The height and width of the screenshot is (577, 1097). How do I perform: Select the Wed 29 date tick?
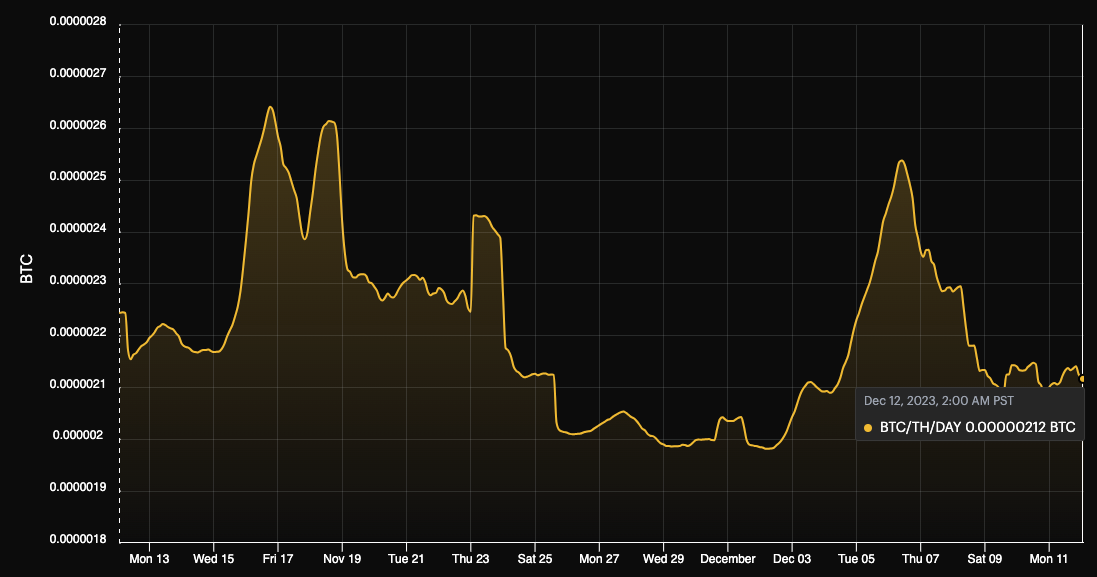[663, 559]
